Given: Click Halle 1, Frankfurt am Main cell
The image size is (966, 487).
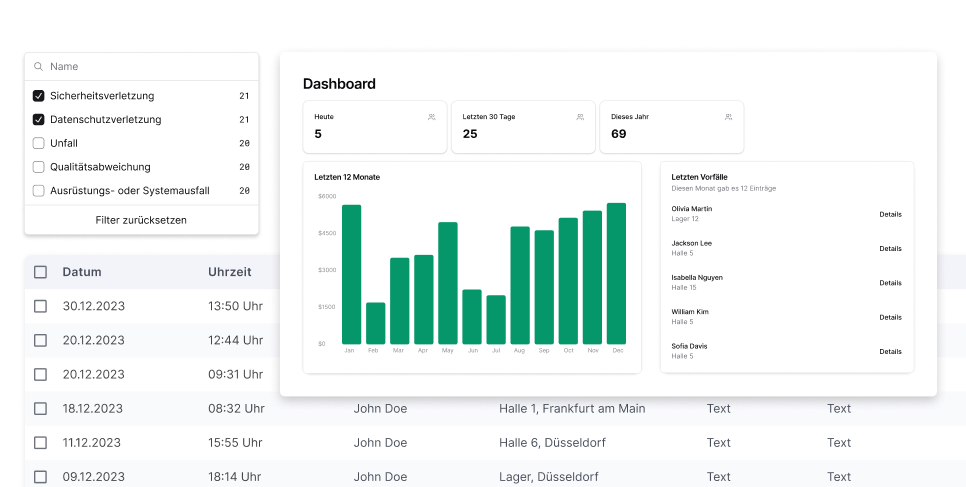Looking at the screenshot, I should pos(572,408).
